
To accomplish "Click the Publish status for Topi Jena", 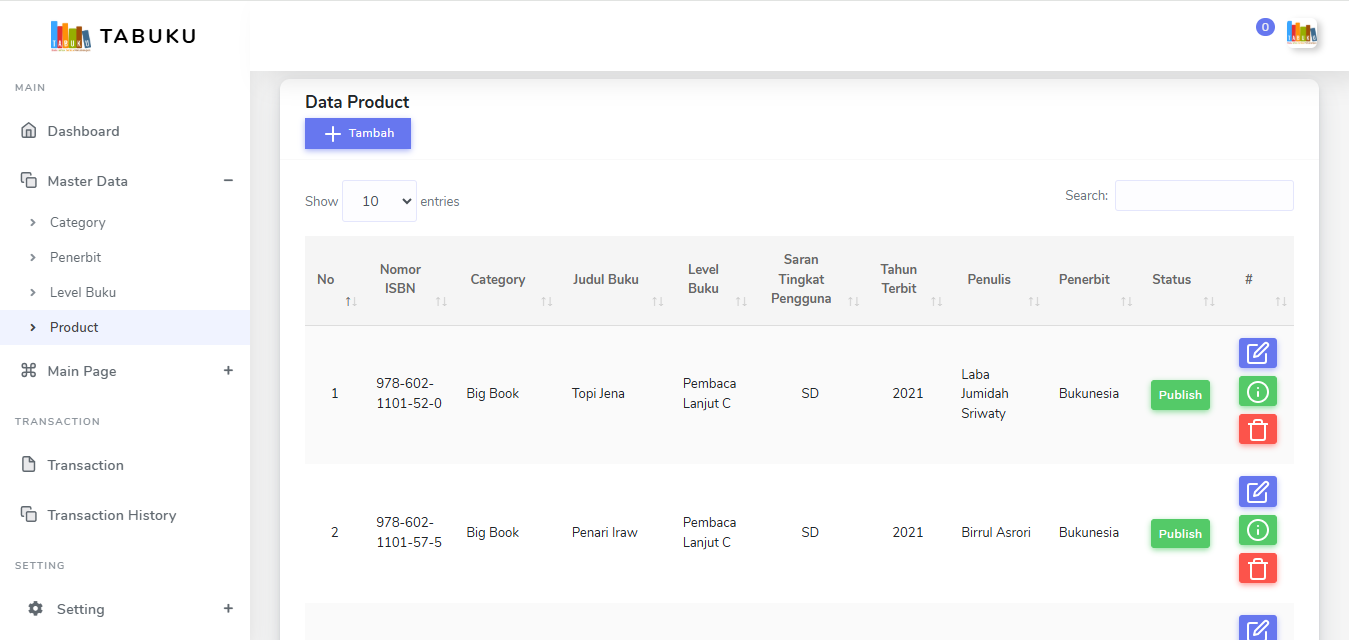I will (x=1179, y=395).
